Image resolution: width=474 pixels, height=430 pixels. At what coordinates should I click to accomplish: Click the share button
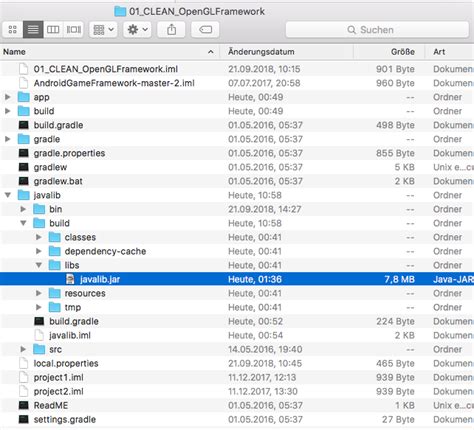(x=171, y=30)
